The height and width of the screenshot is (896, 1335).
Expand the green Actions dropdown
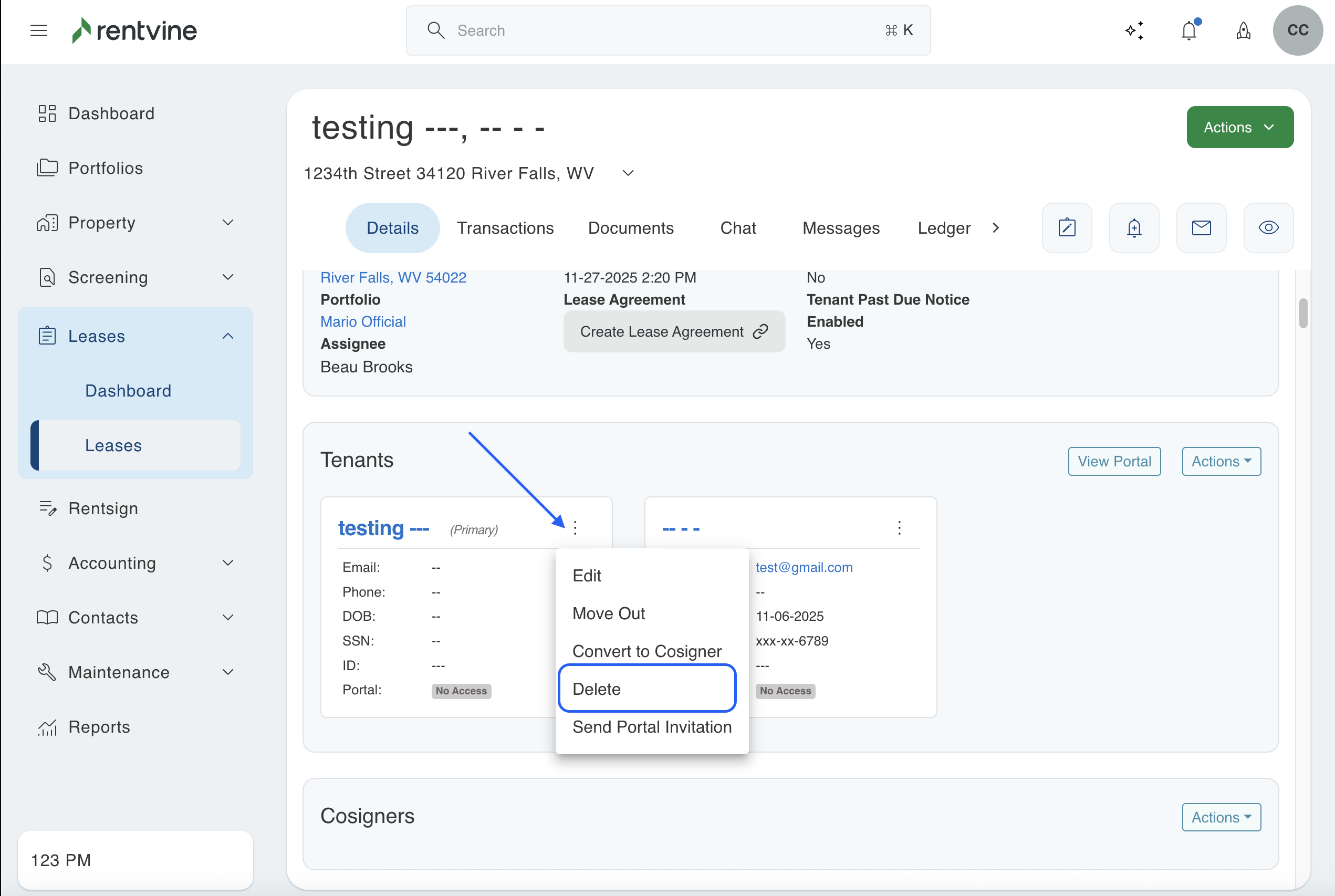coord(1239,127)
